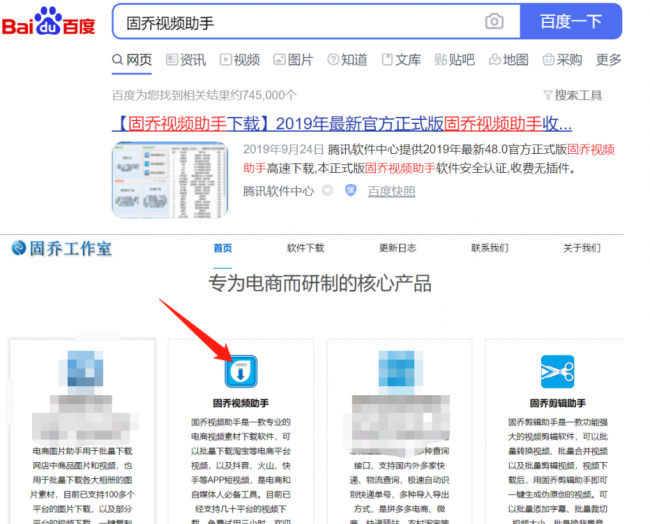Switch to the 文库 tab
650x524 pixels.
(401, 60)
